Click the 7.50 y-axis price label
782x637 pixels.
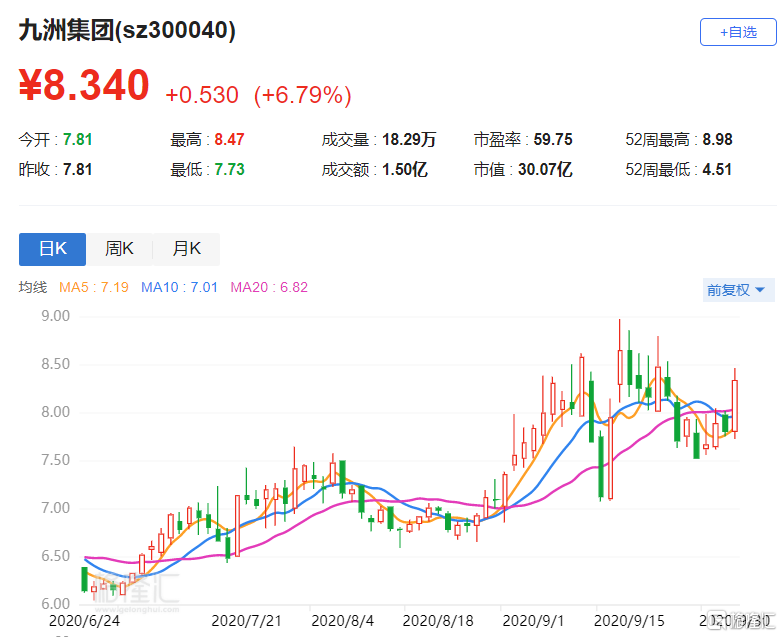[x=55, y=460]
